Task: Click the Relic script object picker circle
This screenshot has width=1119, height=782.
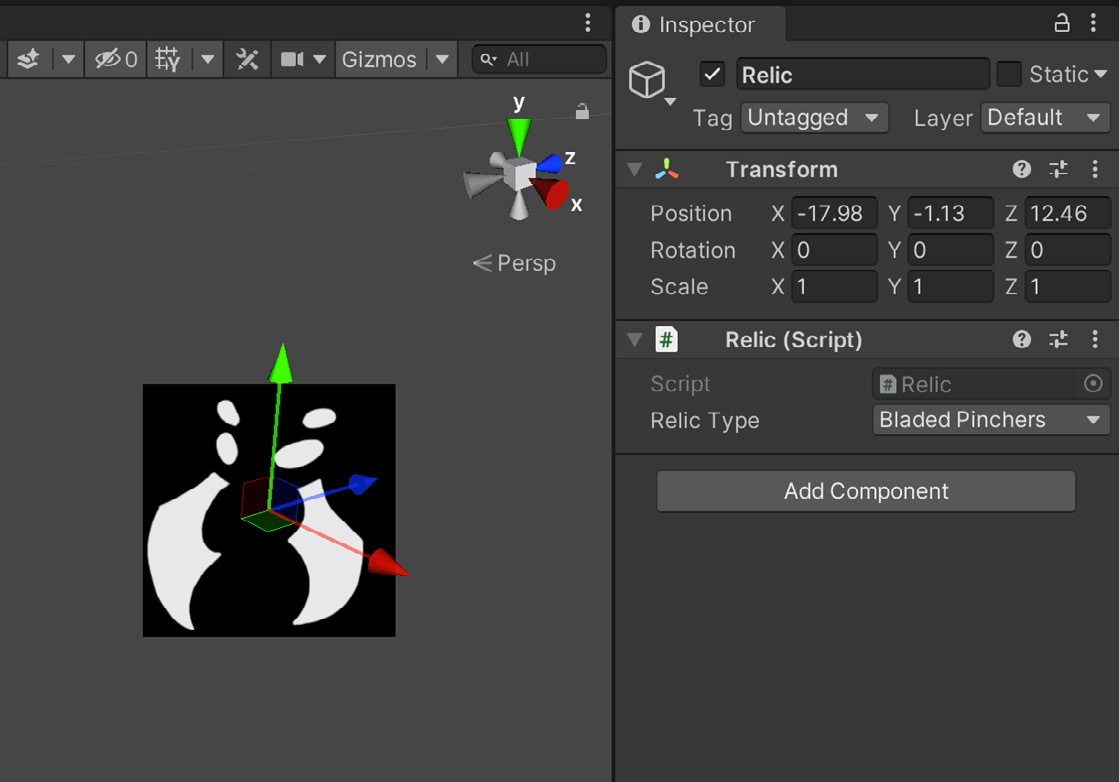Action: (x=1093, y=384)
